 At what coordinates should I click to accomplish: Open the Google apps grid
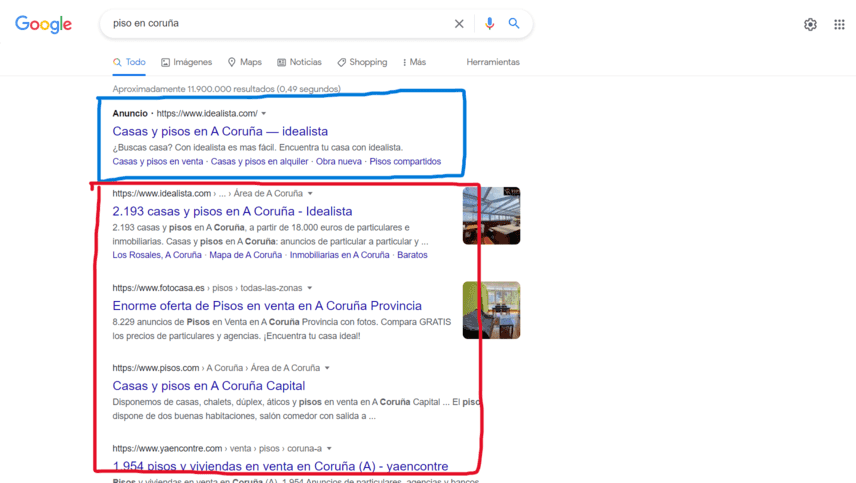pyautogui.click(x=839, y=25)
